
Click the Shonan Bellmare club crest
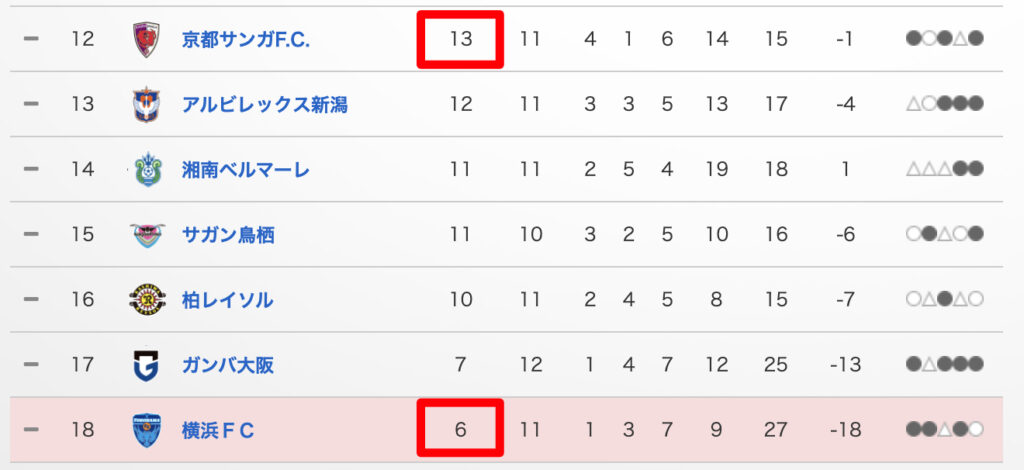(x=146, y=170)
